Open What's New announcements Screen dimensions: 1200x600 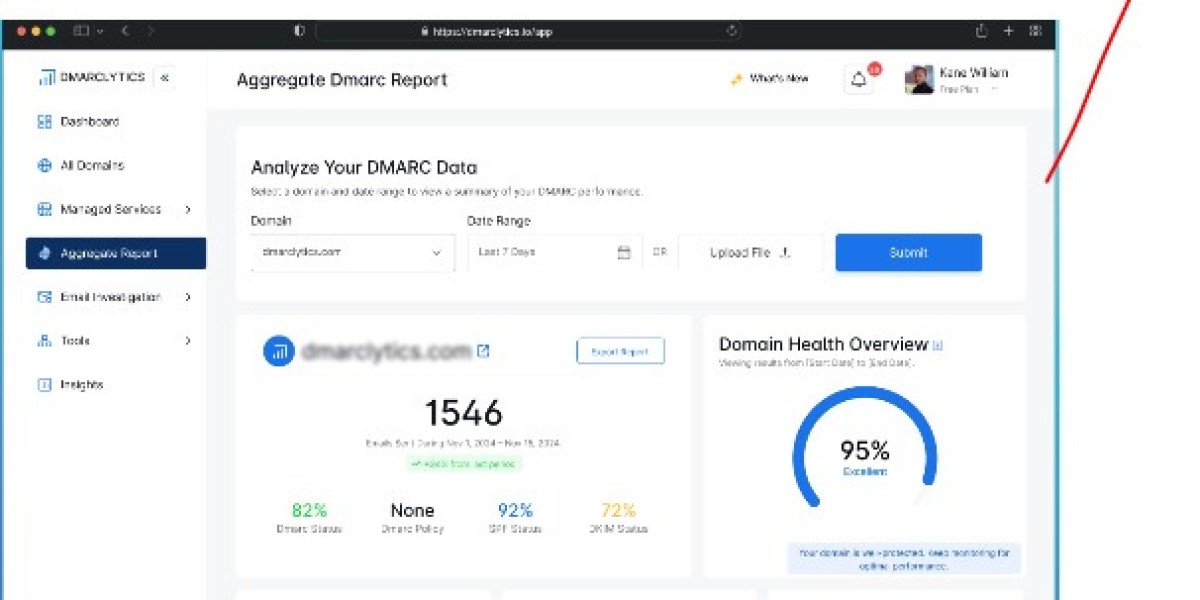pos(769,79)
